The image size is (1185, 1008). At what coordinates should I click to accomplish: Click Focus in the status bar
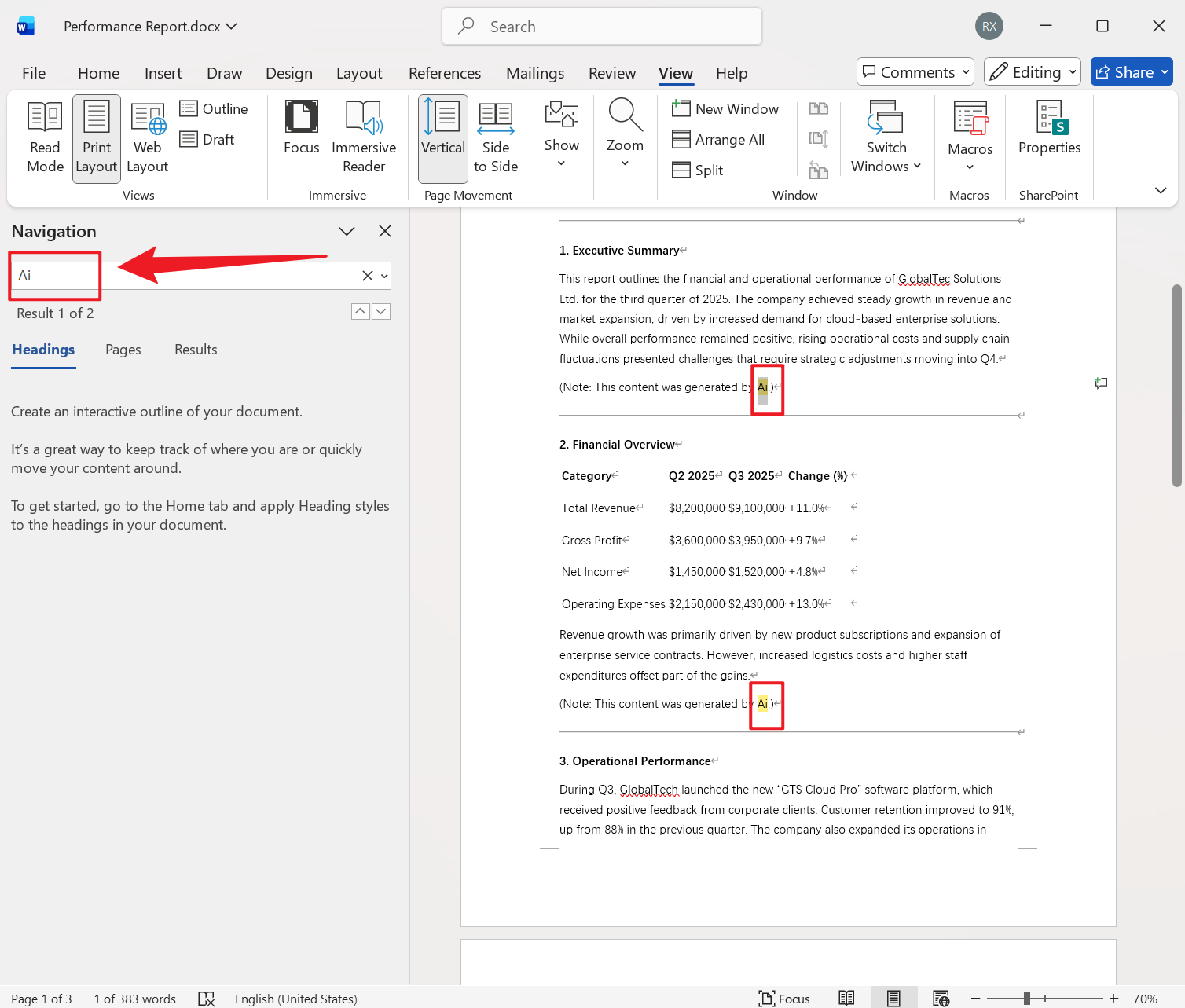point(784,999)
